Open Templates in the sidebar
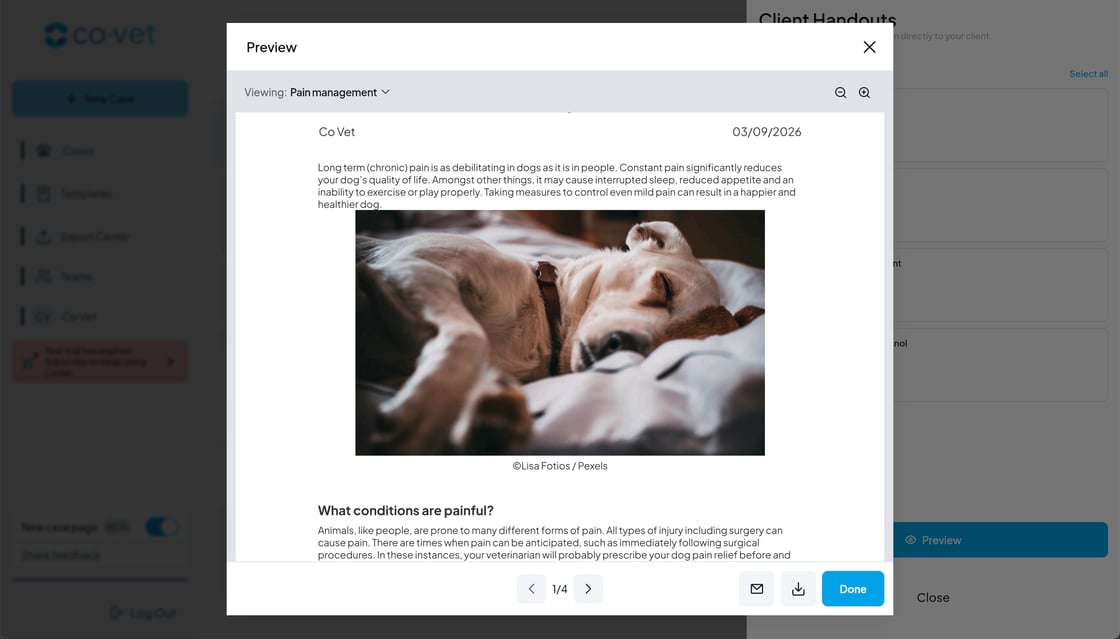1120x639 pixels. [85, 193]
